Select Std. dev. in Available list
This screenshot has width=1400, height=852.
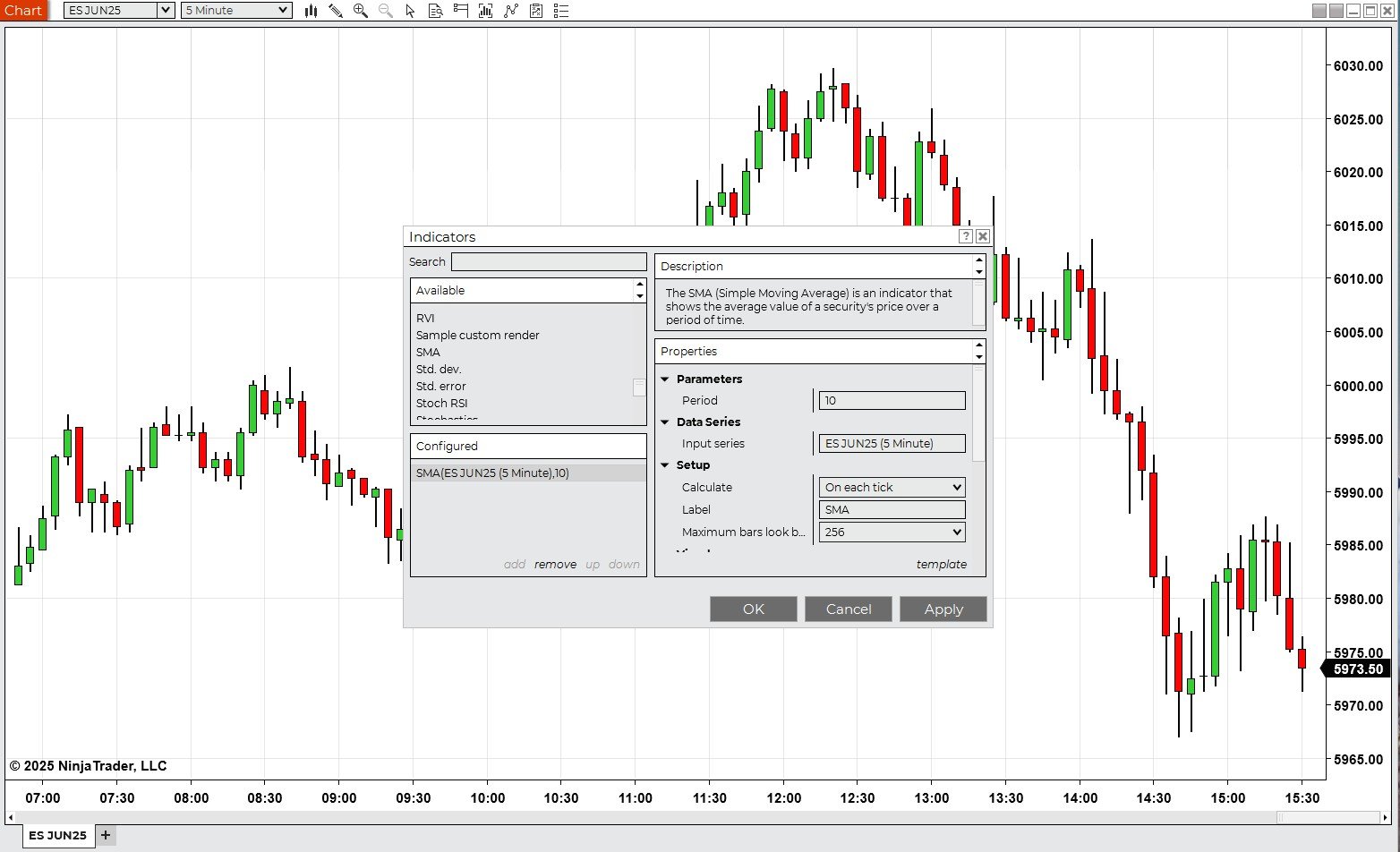coord(439,369)
